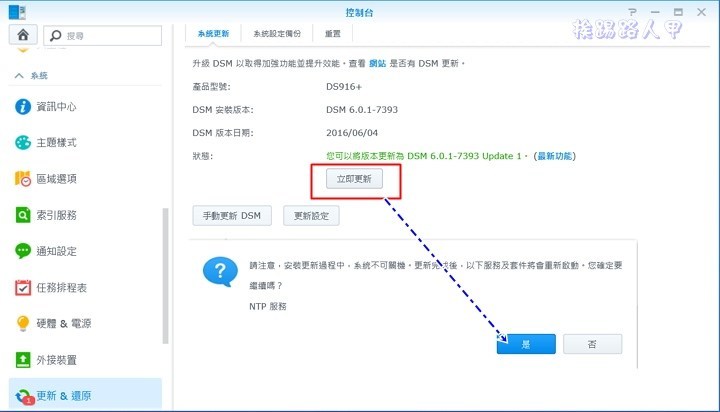Focus the 搜尋 search input field
The image size is (720, 412).
click(x=102, y=35)
